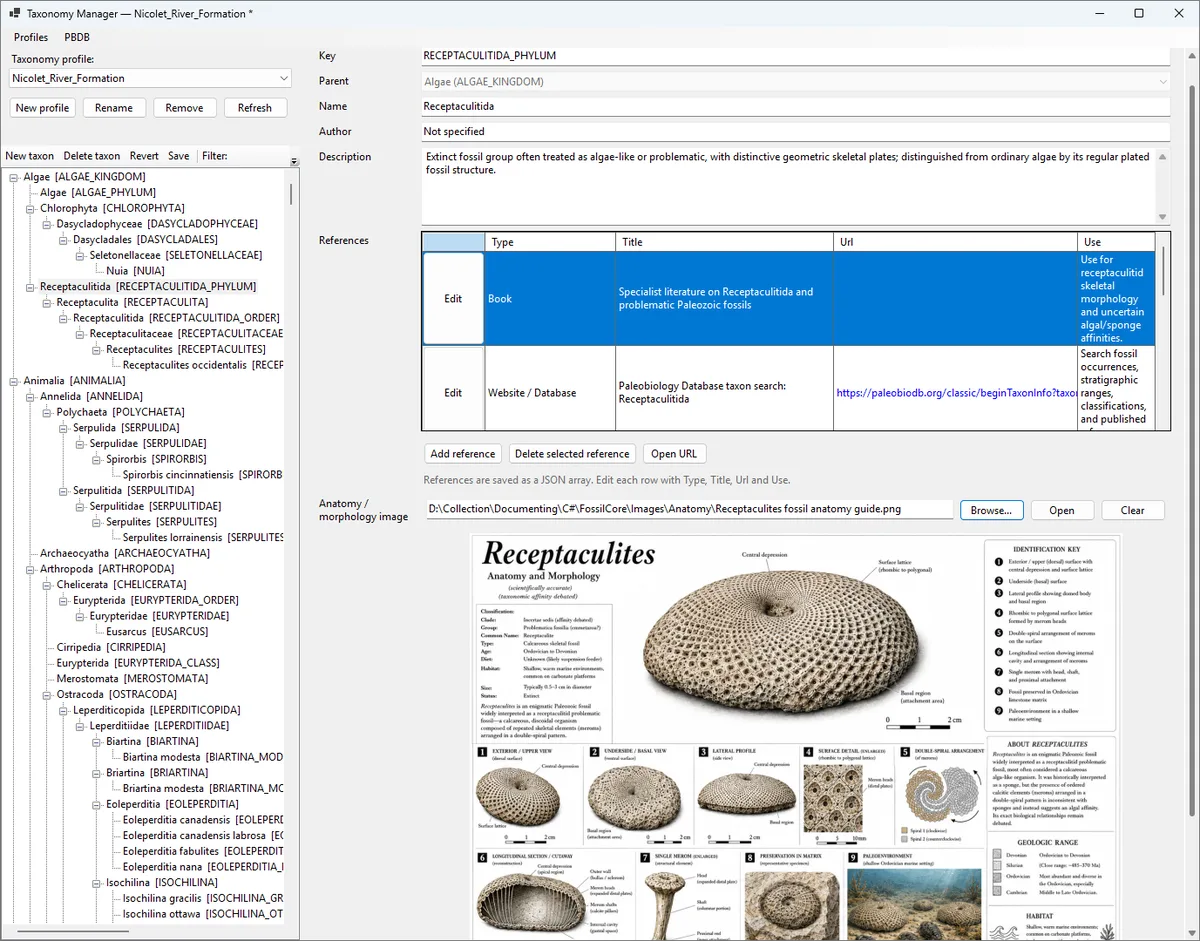Click the Clear image button
This screenshot has height=941, width=1200.
[1133, 510]
